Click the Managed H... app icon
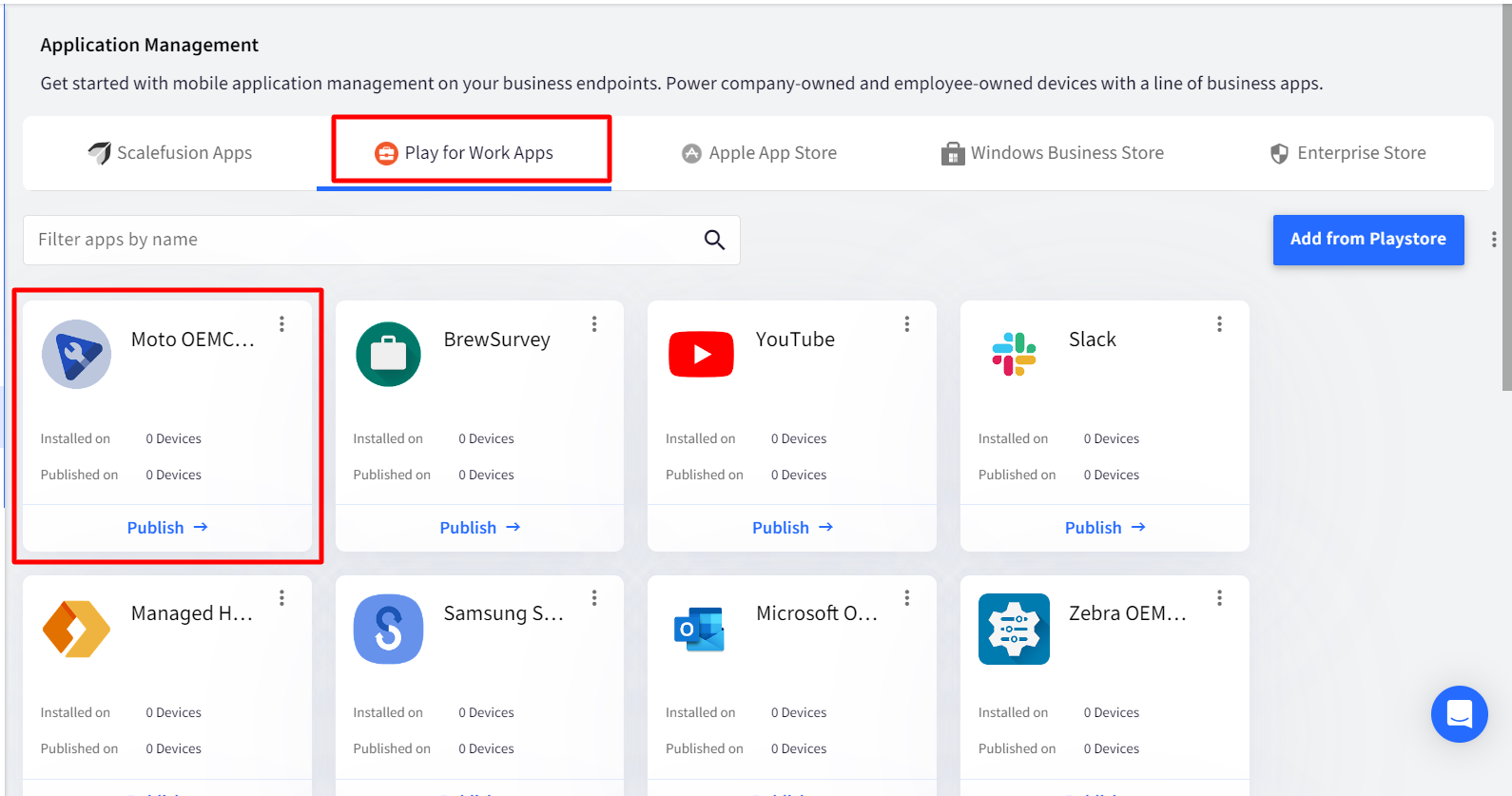The width and height of the screenshot is (1512, 796). 77,629
